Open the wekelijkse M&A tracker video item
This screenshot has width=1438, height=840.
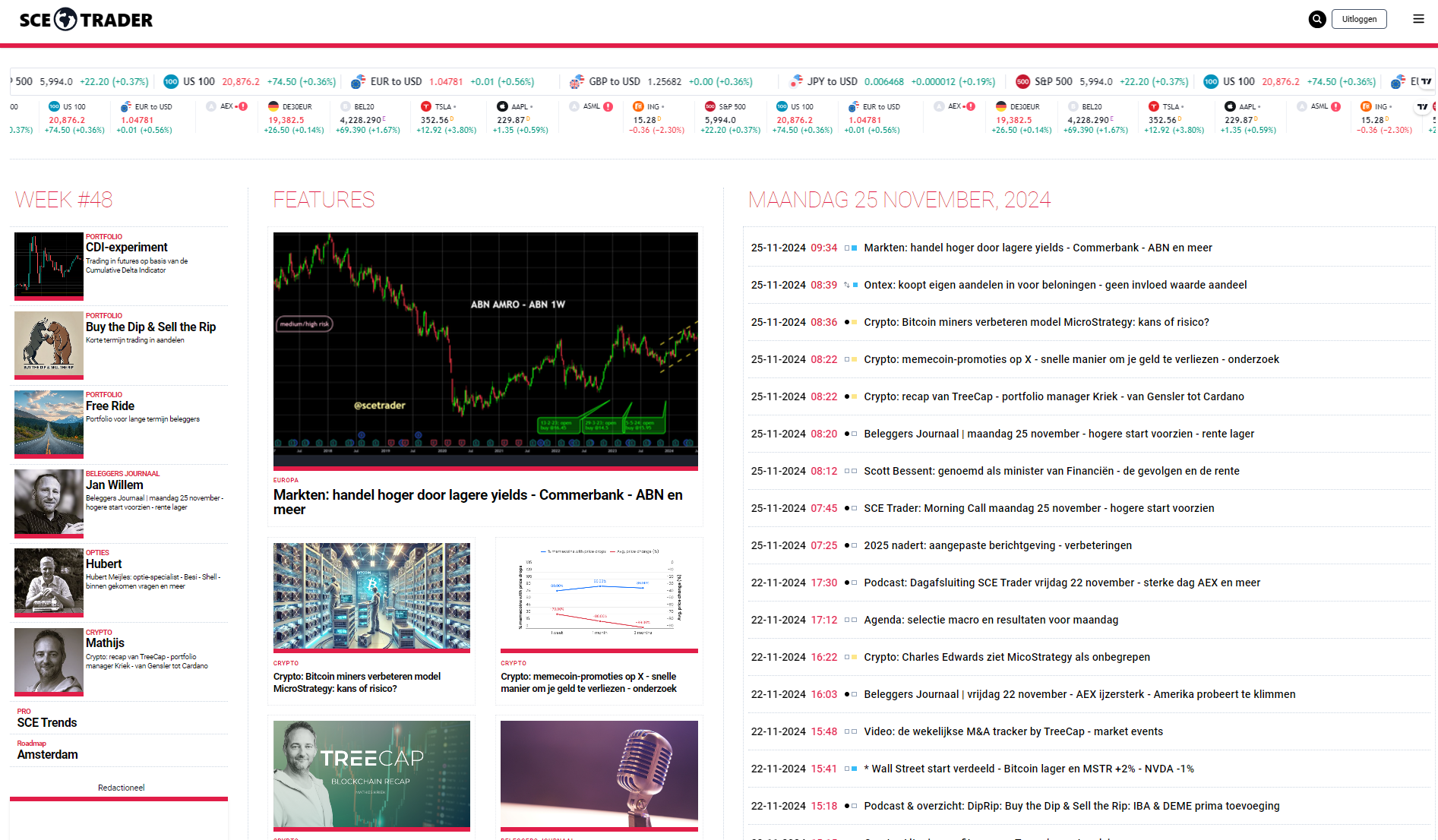coord(1013,731)
